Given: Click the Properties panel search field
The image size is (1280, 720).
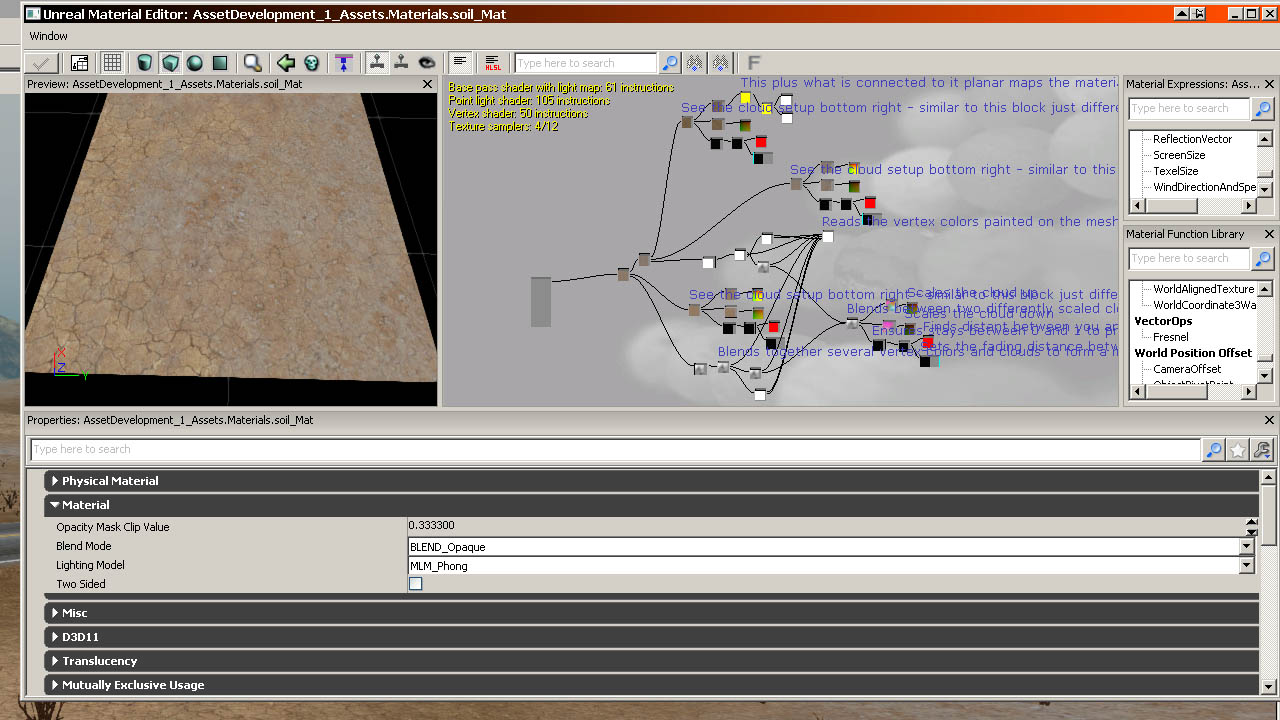Looking at the screenshot, I should tap(615, 450).
